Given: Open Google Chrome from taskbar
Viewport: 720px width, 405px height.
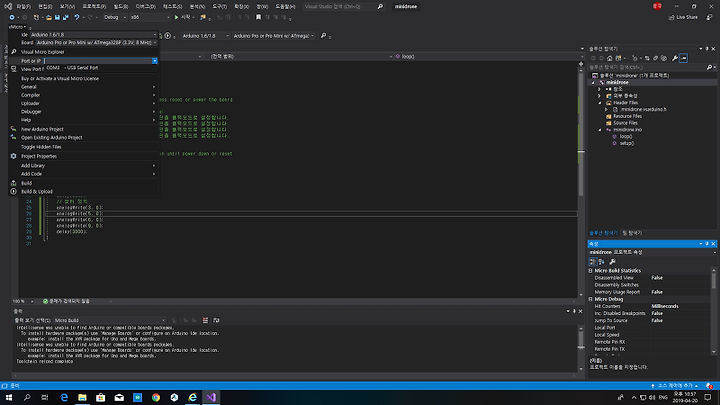Looking at the screenshot, I should (156, 397).
